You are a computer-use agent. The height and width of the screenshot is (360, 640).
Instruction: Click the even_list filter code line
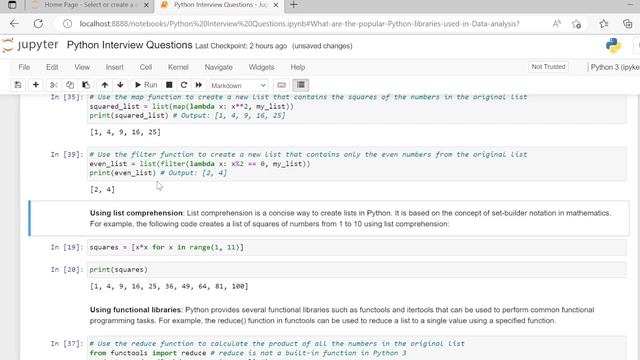tap(200, 164)
